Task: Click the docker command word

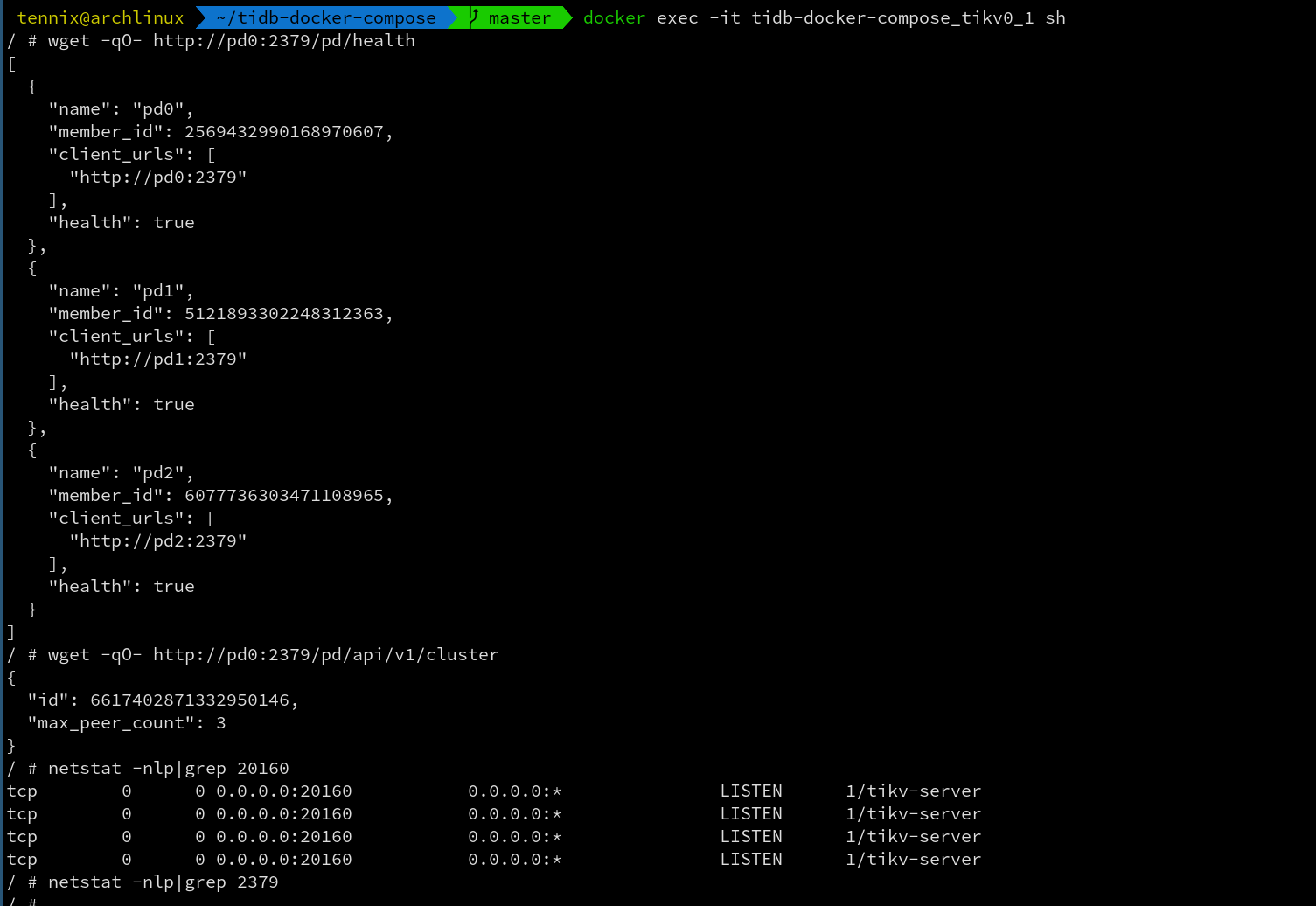Action: point(614,17)
